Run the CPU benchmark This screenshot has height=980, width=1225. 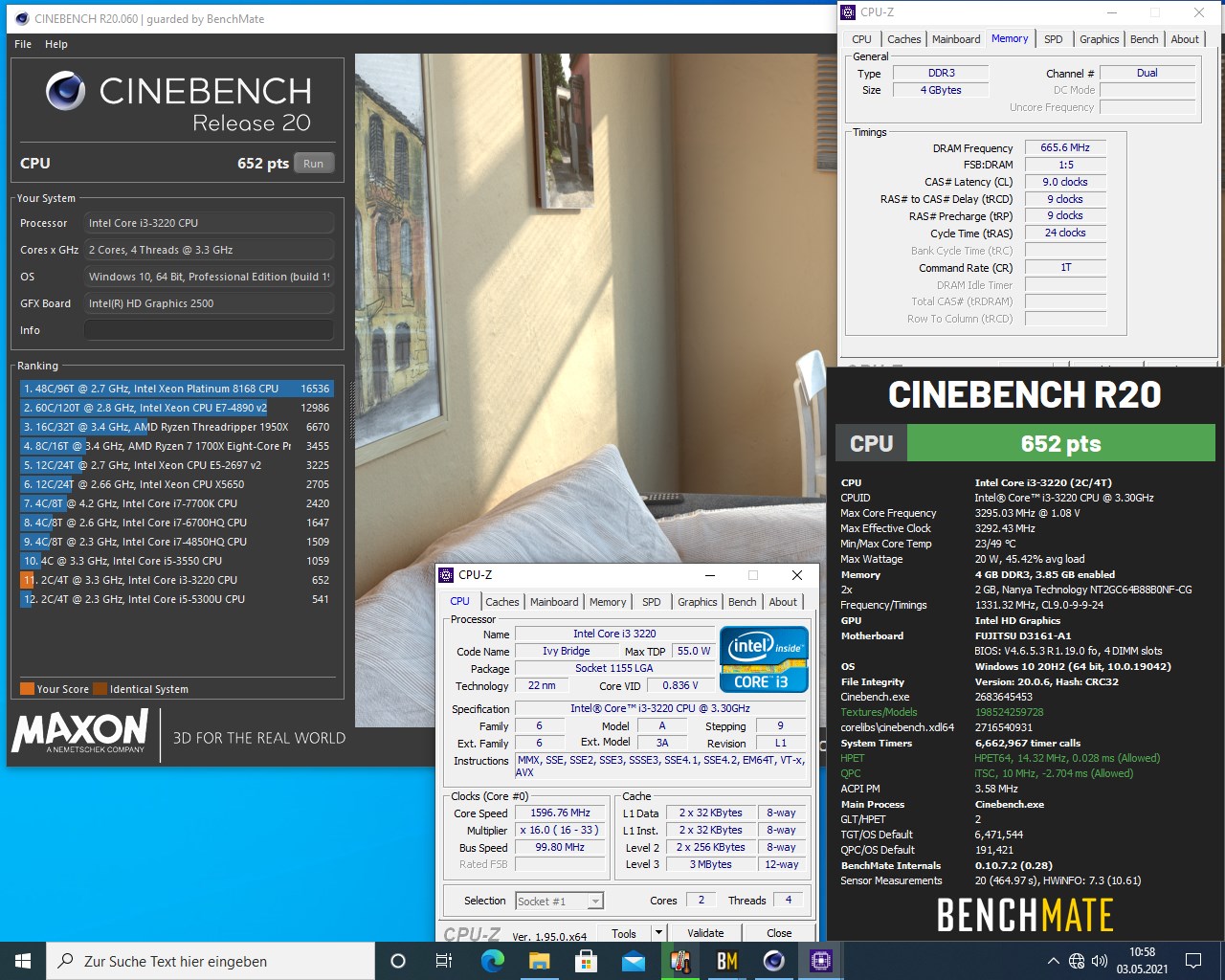pos(314,164)
